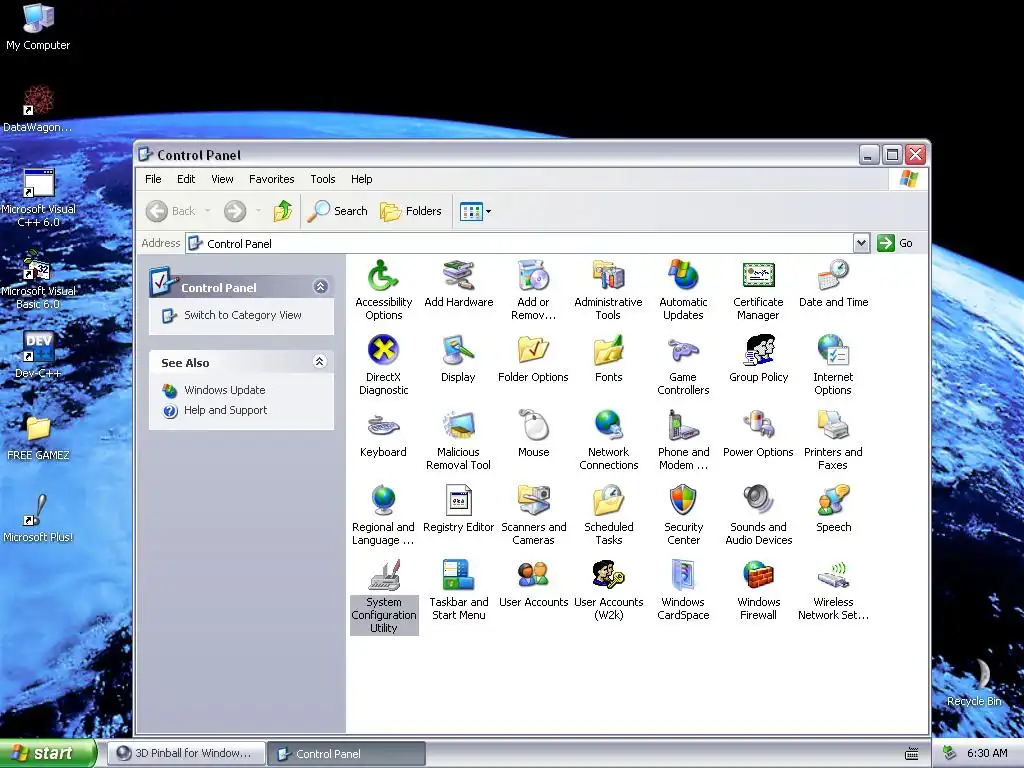Open the Favorites menu
This screenshot has width=1024, height=768.
point(271,179)
